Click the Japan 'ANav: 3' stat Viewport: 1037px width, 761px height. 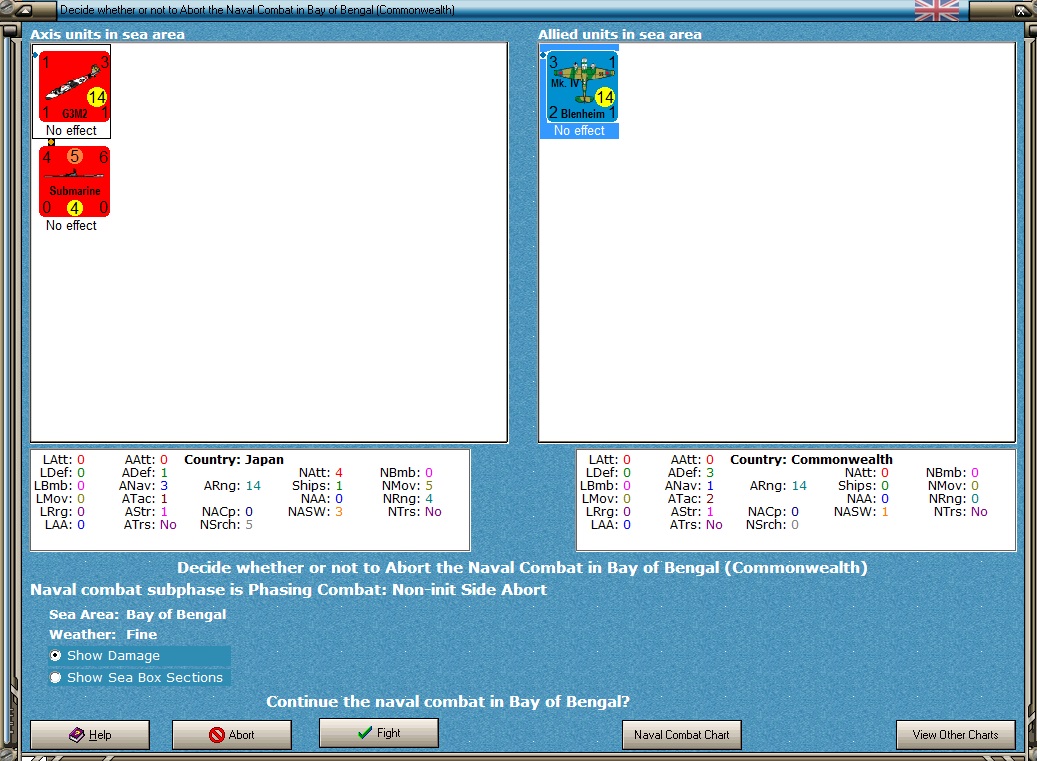click(x=144, y=486)
